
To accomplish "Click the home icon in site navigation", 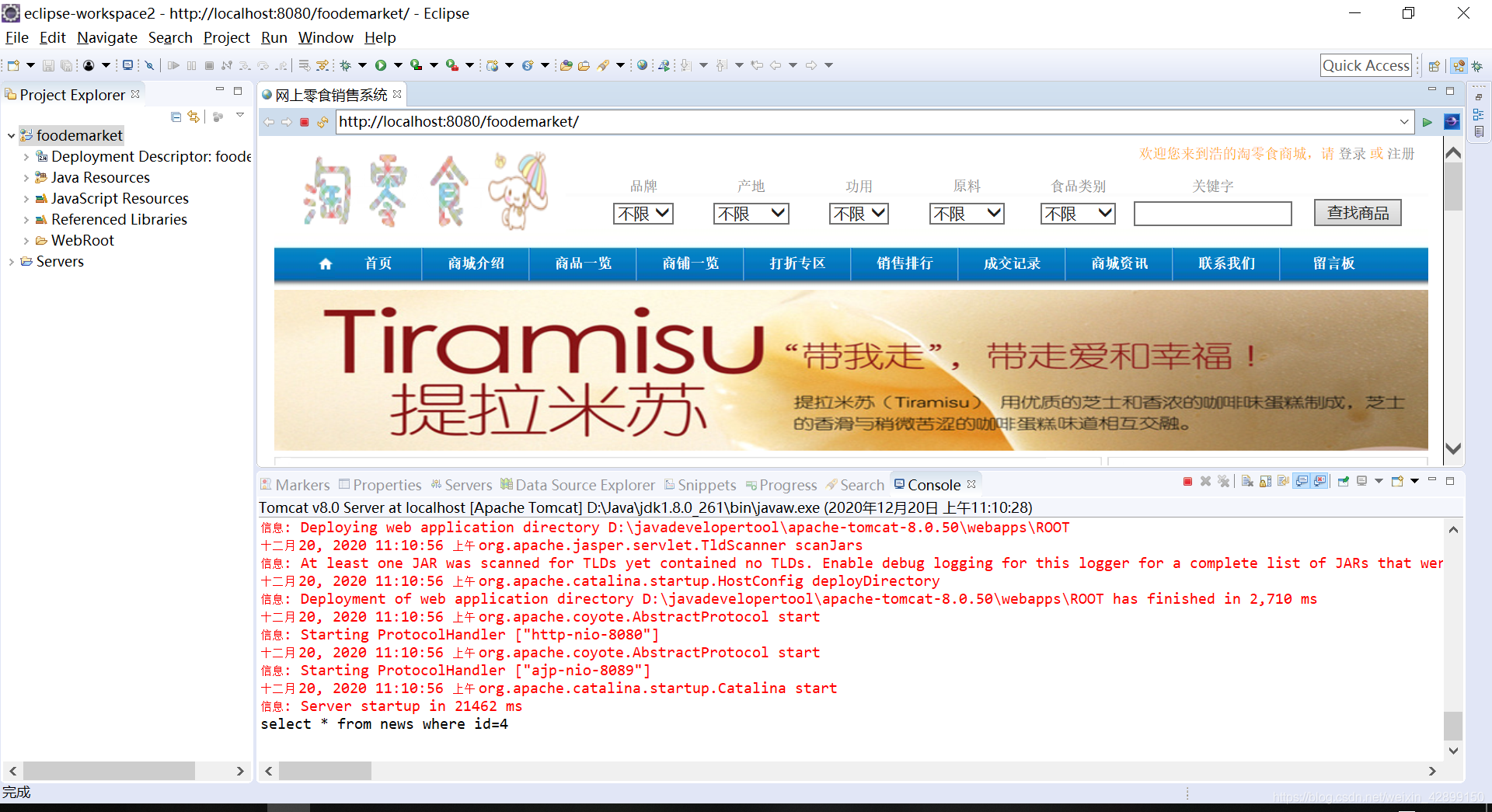I will pyautogui.click(x=326, y=263).
